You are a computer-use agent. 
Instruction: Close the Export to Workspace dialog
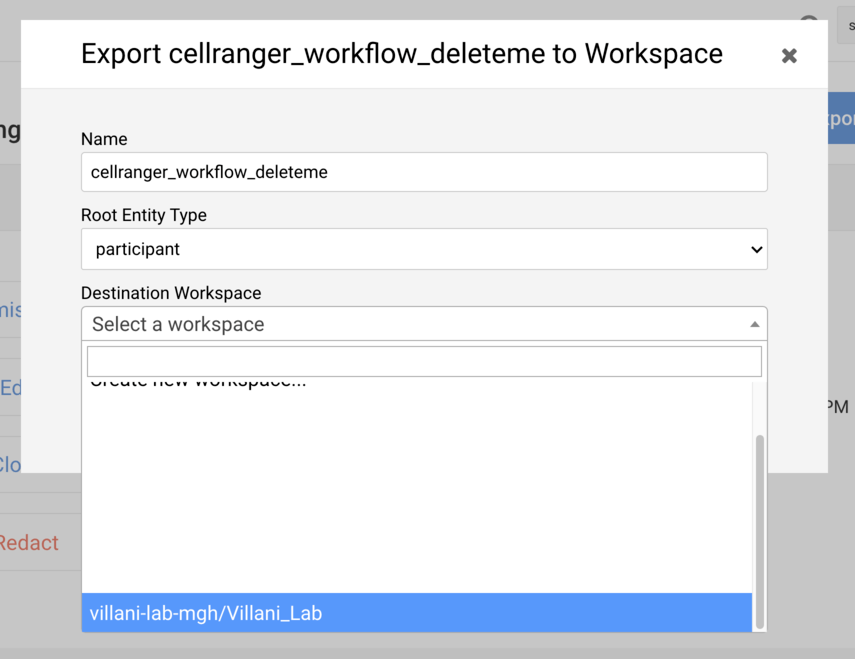[789, 56]
